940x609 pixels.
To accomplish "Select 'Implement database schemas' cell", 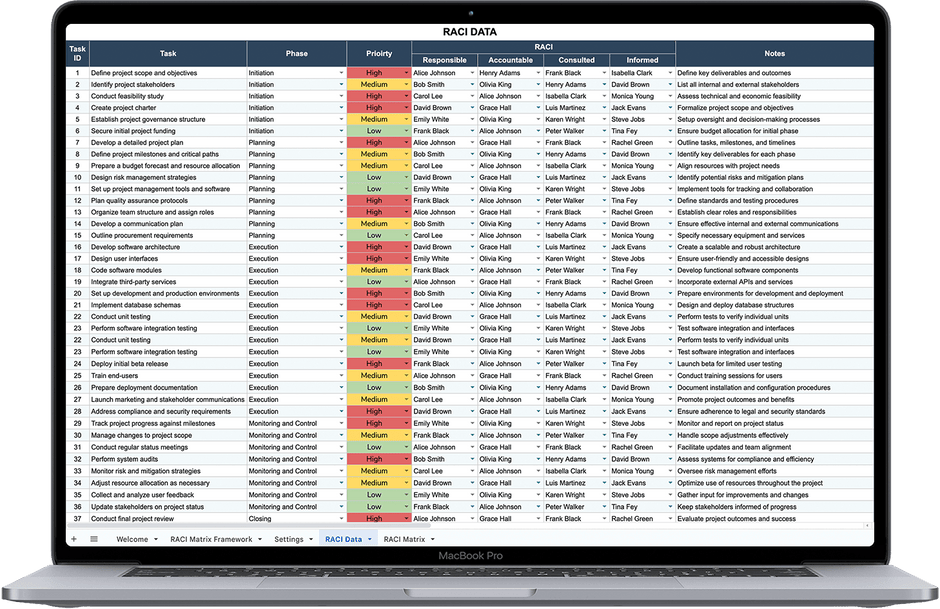I will [168, 305].
